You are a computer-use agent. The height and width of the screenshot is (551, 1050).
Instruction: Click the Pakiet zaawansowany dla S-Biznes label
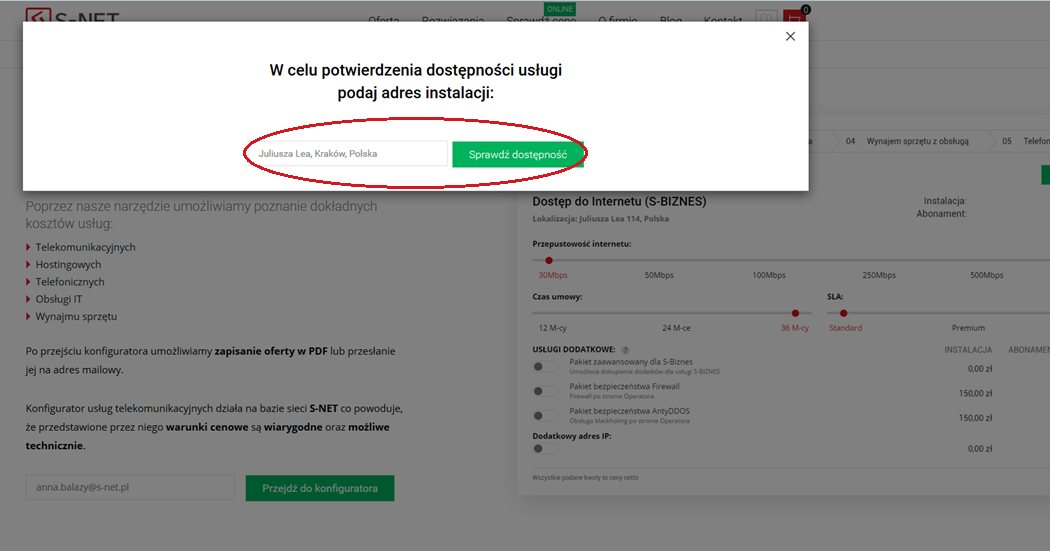[x=631, y=362]
